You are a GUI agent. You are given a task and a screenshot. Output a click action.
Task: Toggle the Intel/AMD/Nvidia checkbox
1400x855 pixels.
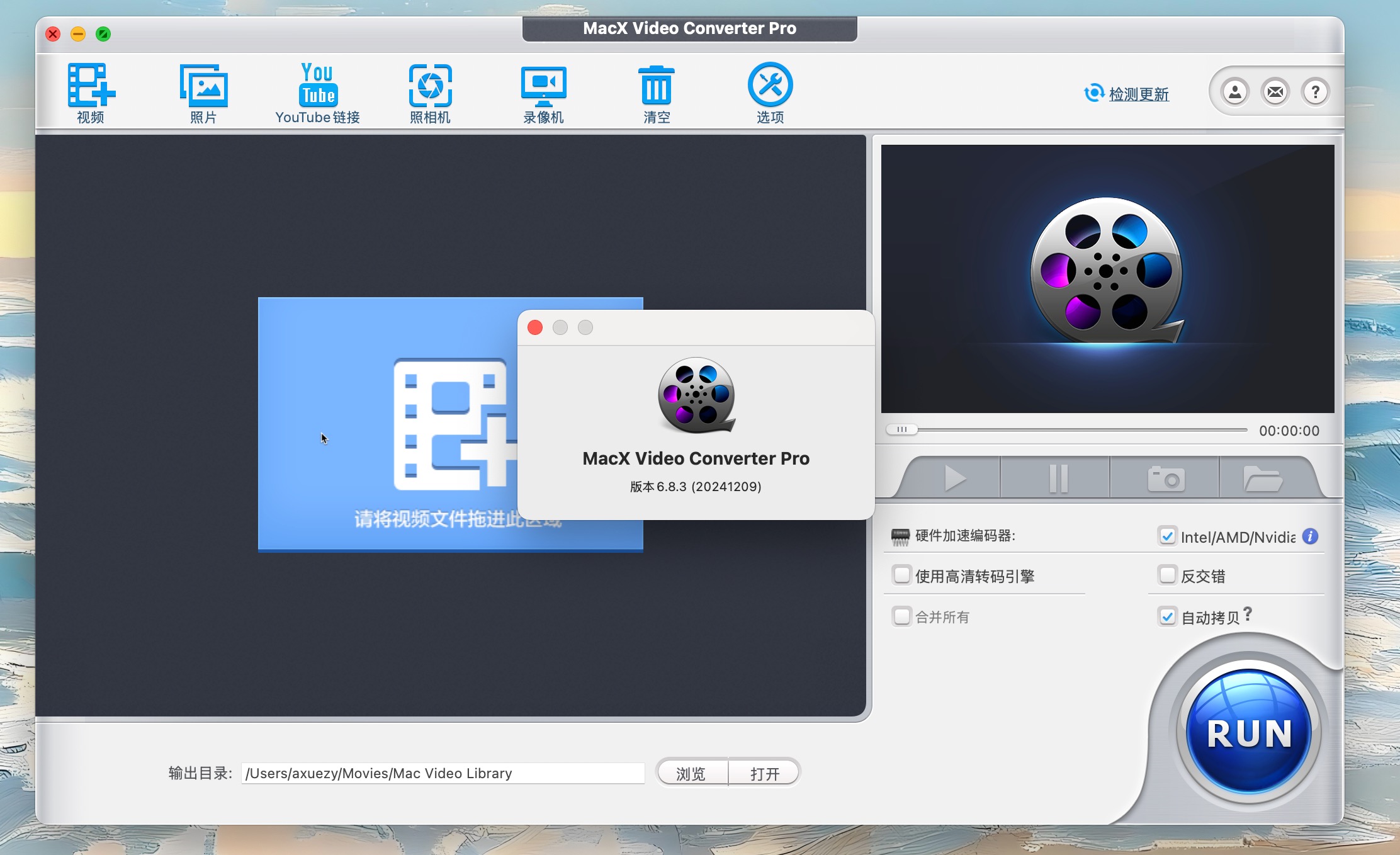(1167, 536)
